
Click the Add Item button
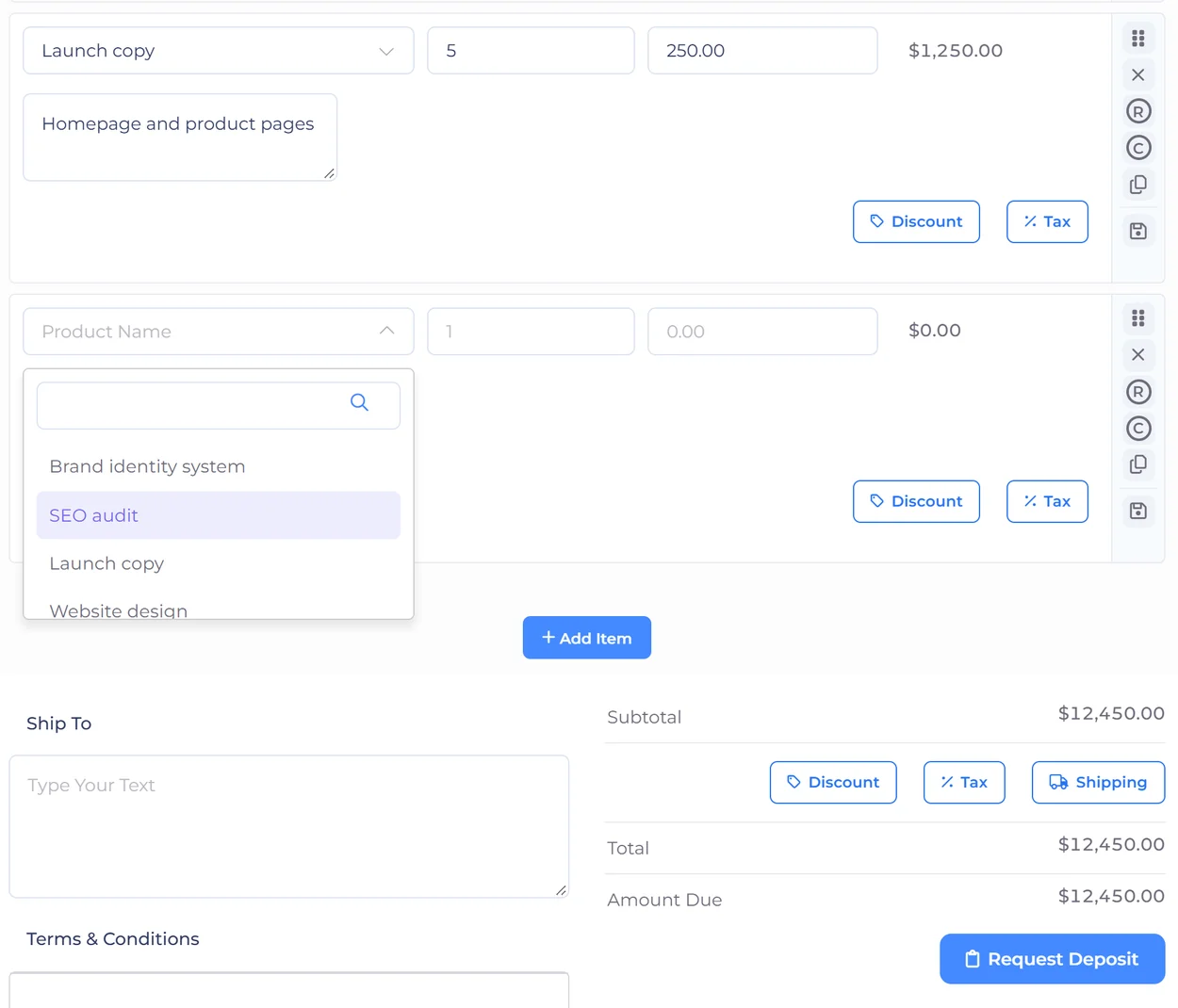point(587,638)
